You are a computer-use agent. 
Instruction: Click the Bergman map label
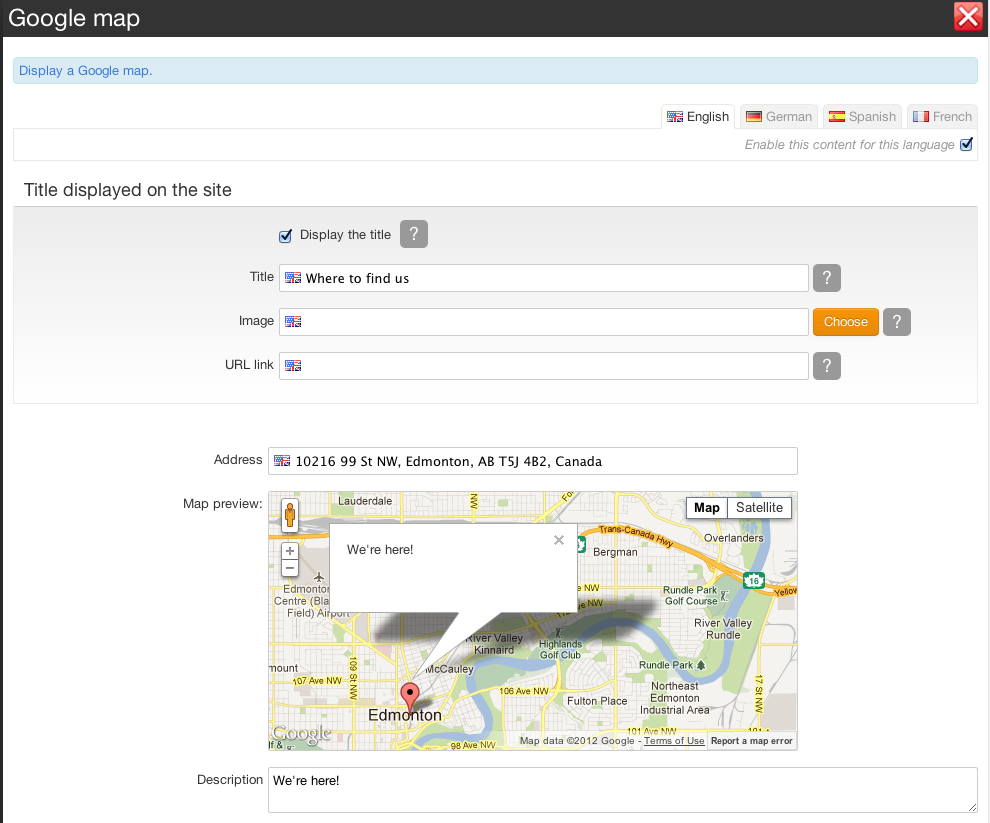click(x=615, y=552)
